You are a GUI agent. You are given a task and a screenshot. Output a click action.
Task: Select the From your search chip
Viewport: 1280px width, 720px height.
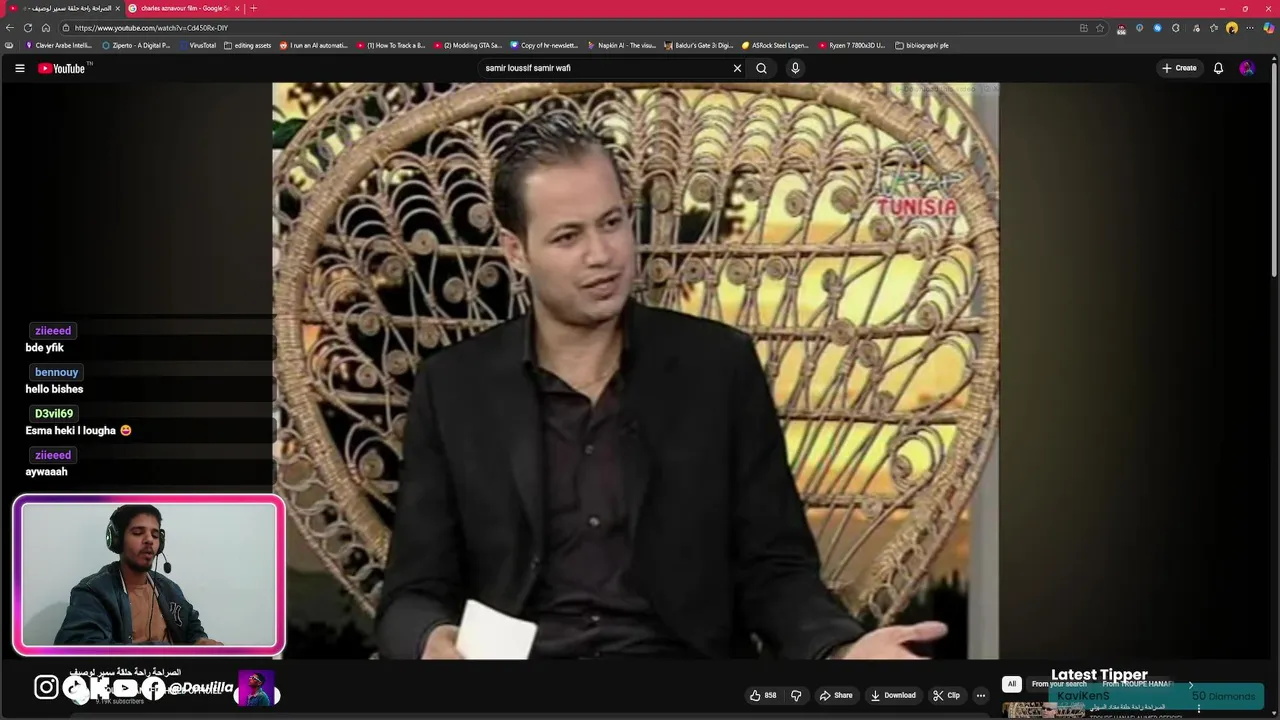(1059, 684)
